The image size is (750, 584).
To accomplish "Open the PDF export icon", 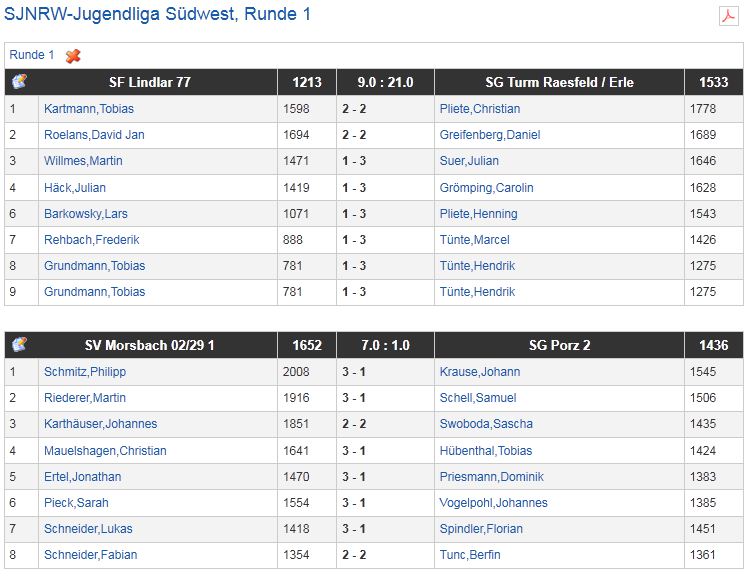I will click(x=728, y=16).
